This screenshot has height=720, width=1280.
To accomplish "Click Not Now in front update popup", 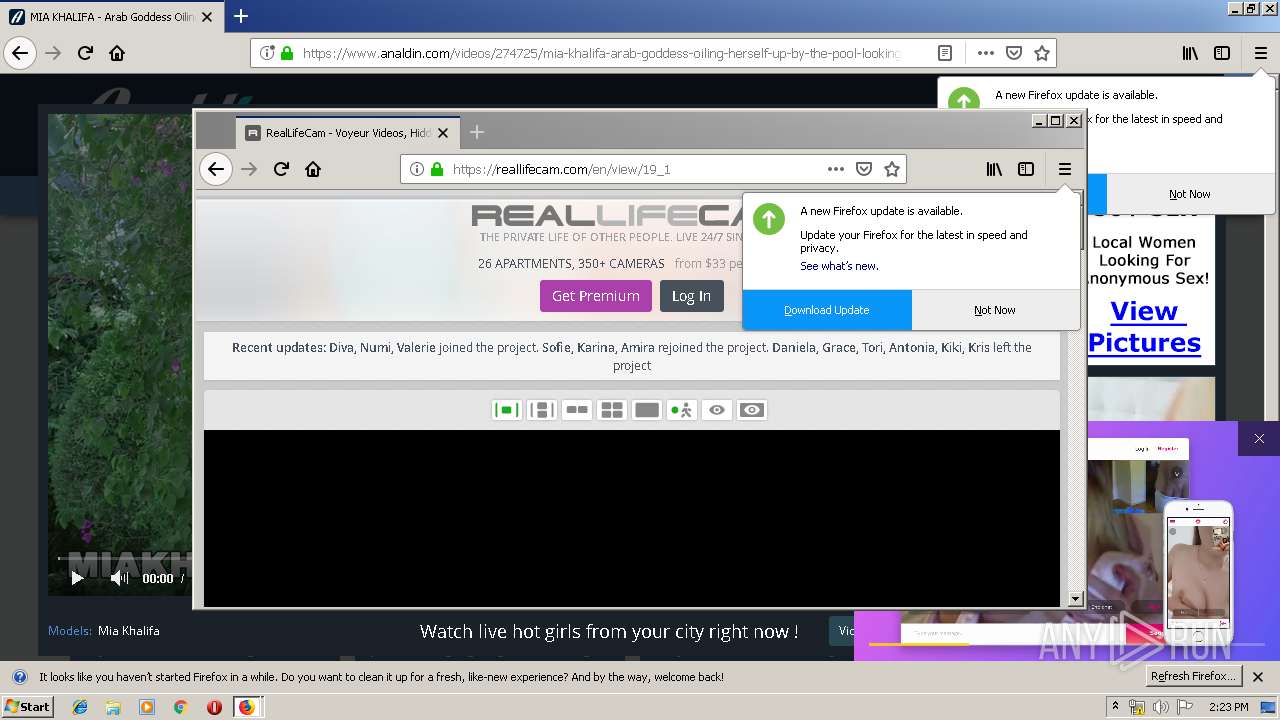I will coord(995,310).
